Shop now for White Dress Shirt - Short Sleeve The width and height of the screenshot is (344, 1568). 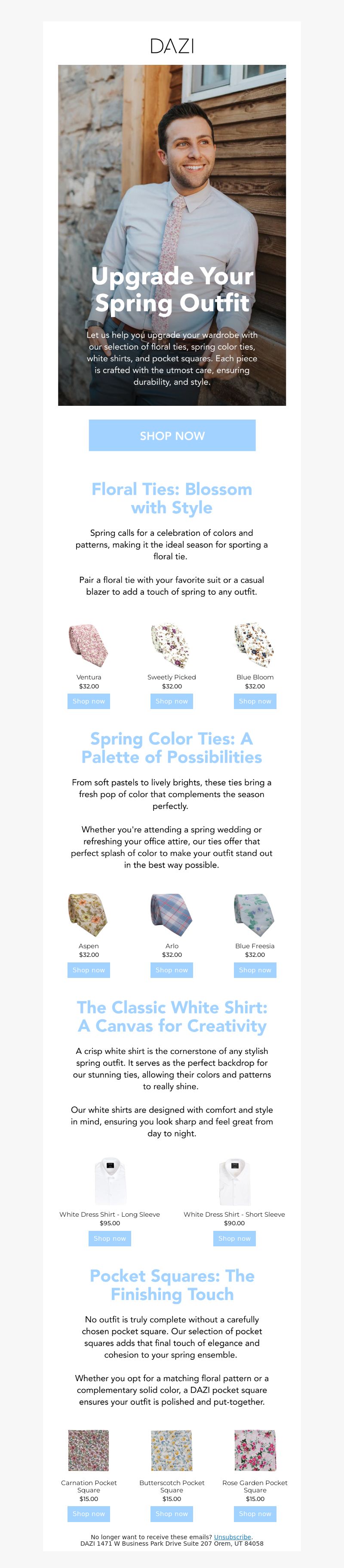[x=234, y=1238]
